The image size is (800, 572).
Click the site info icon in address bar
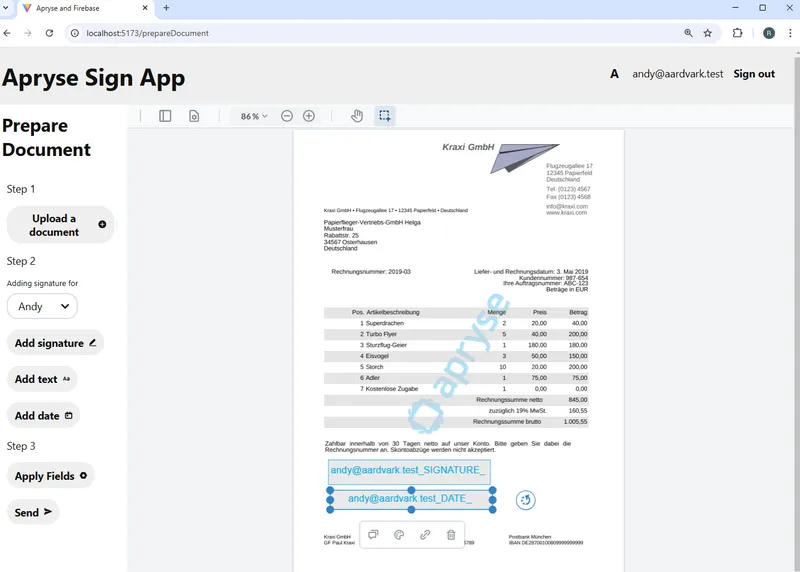click(75, 33)
